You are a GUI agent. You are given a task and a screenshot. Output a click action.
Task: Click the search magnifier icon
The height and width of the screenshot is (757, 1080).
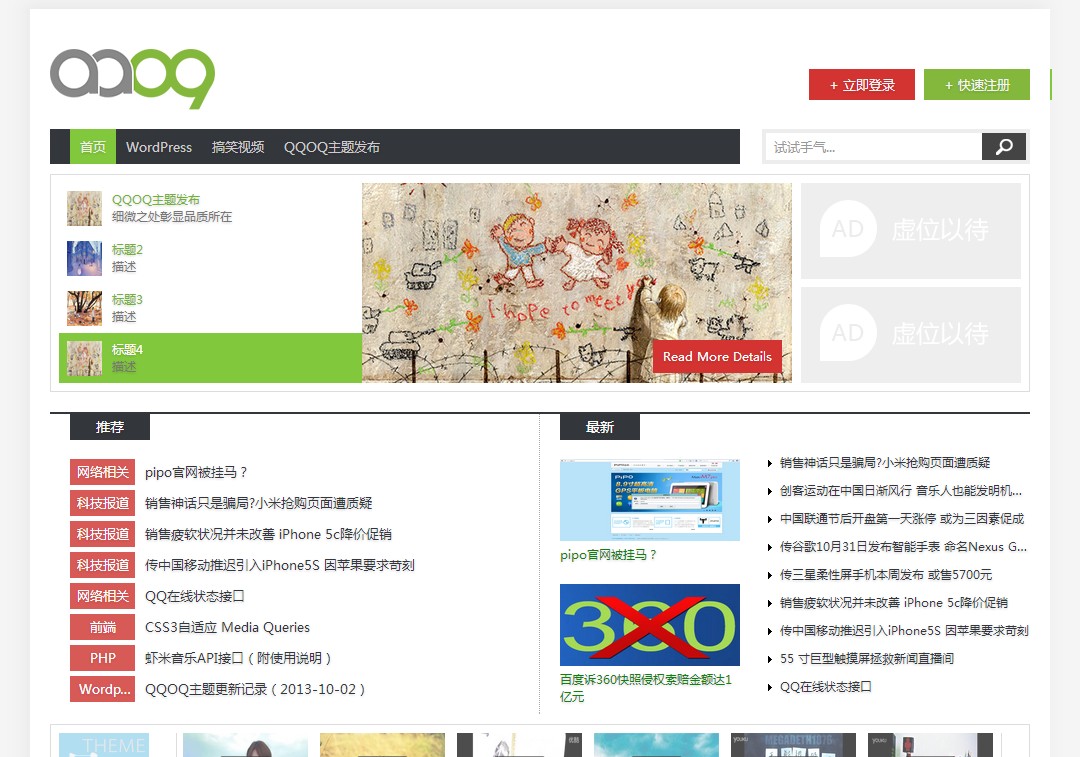(x=1004, y=147)
